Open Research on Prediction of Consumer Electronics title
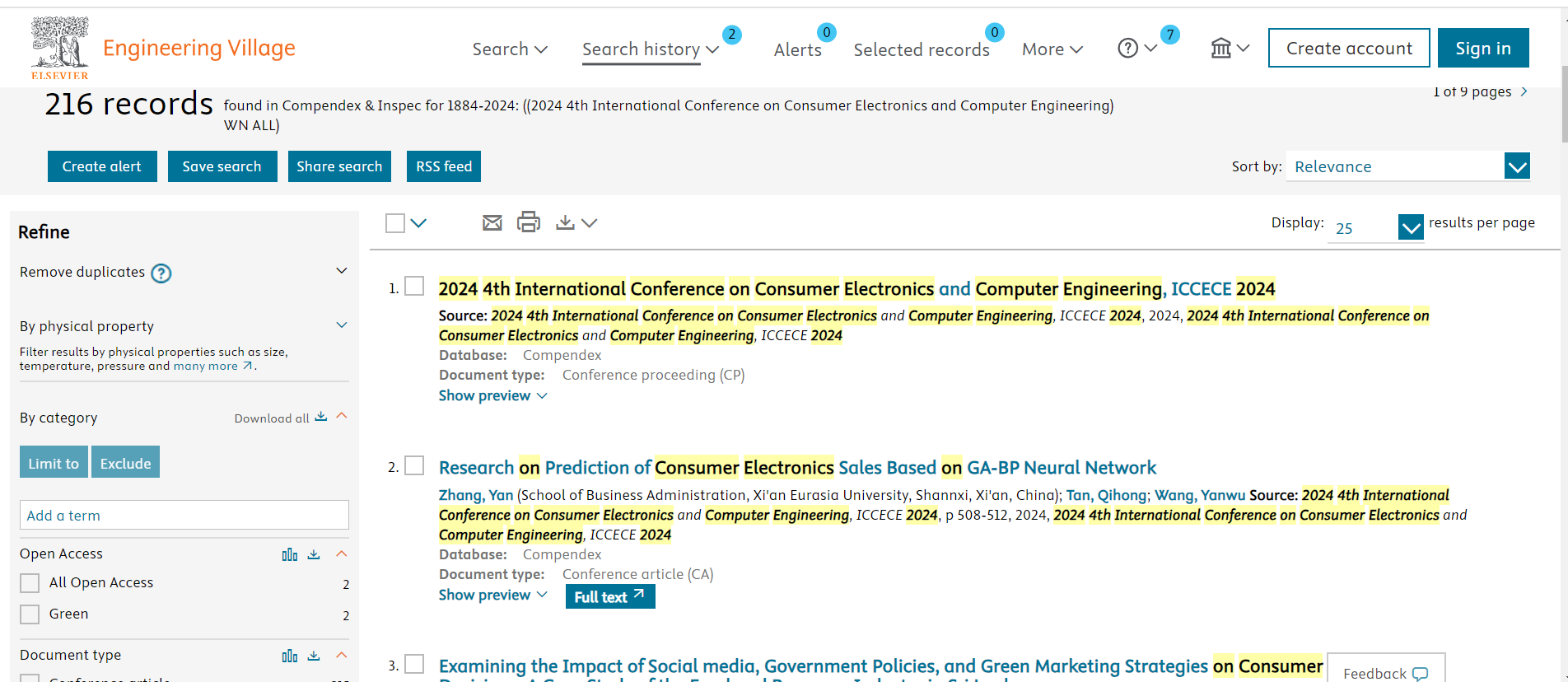The image size is (1568, 682). click(x=797, y=468)
